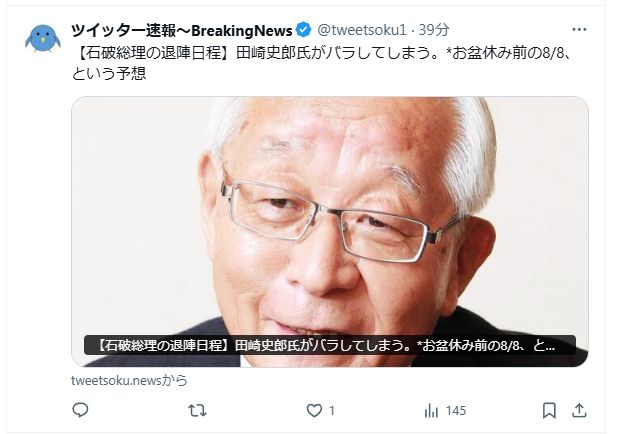Open the reply comment icon
The height and width of the screenshot is (434, 635).
point(80,410)
